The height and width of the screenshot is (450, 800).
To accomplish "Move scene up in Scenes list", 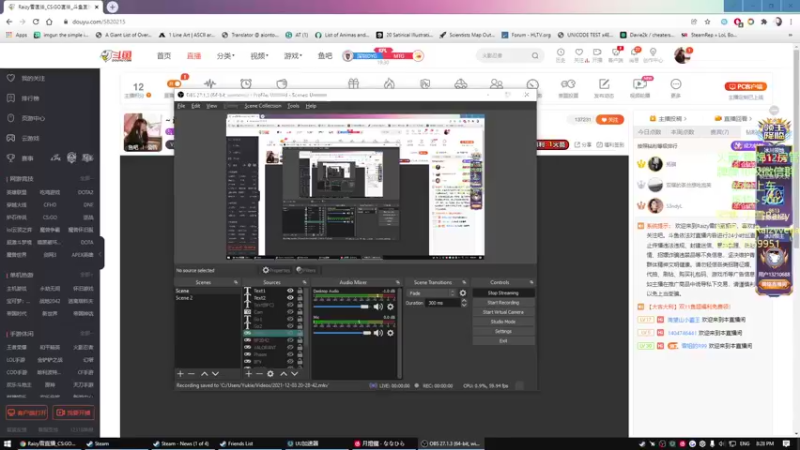I will tap(204, 374).
